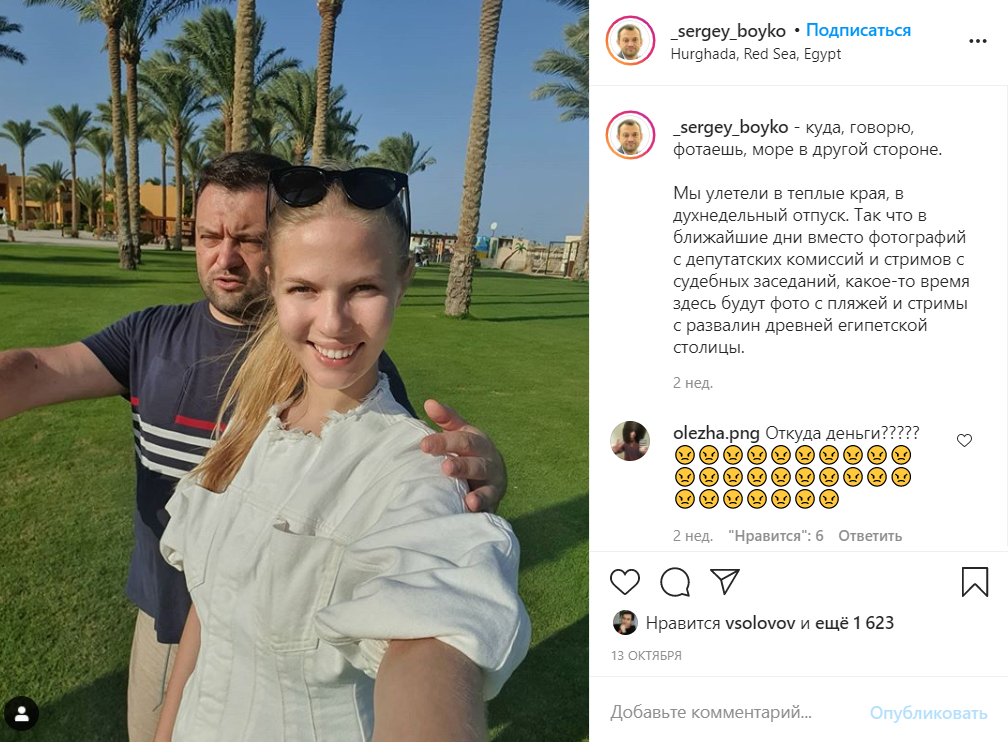The height and width of the screenshot is (742, 1008).
Task: Show list of ещё 1 623 likes
Action: (854, 623)
